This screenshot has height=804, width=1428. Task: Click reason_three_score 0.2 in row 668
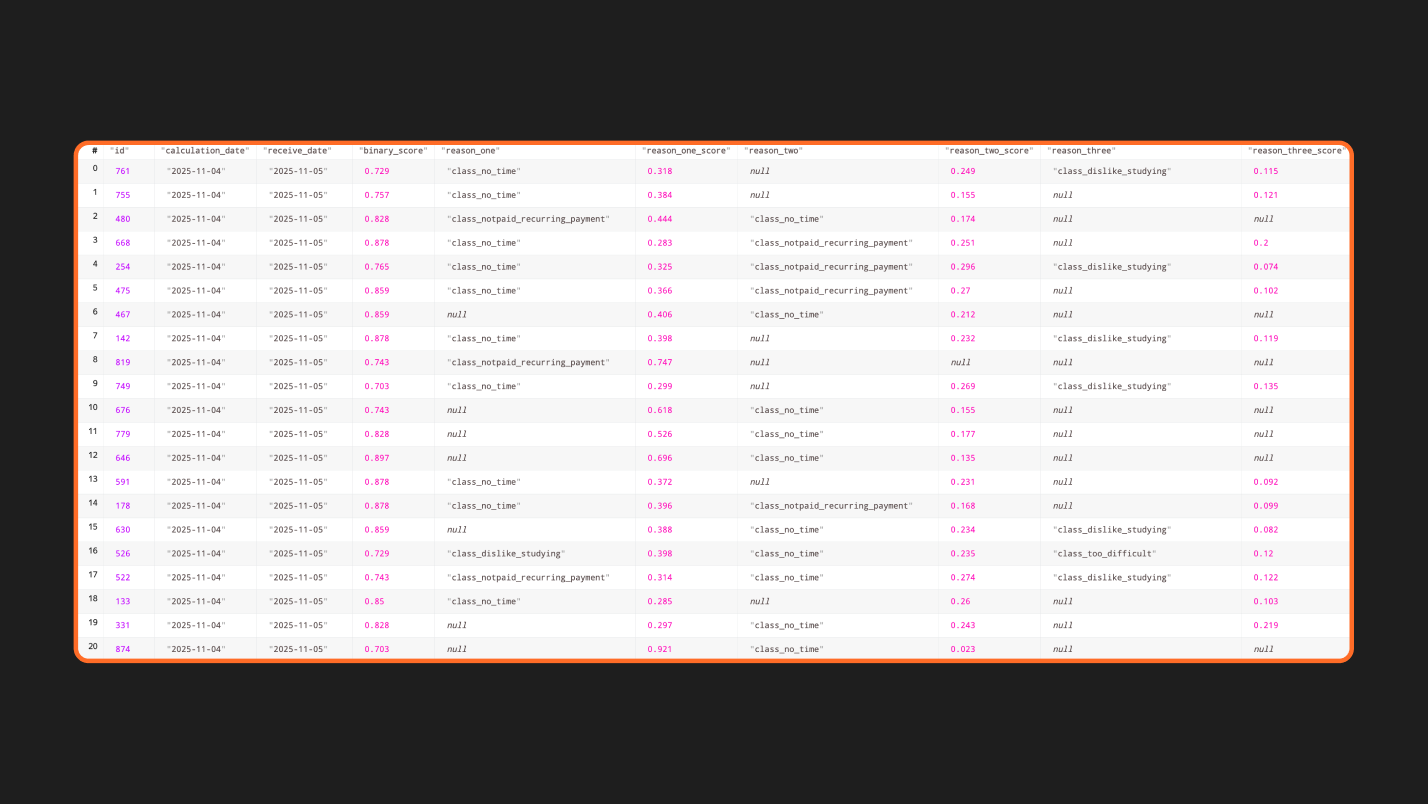click(x=1261, y=243)
